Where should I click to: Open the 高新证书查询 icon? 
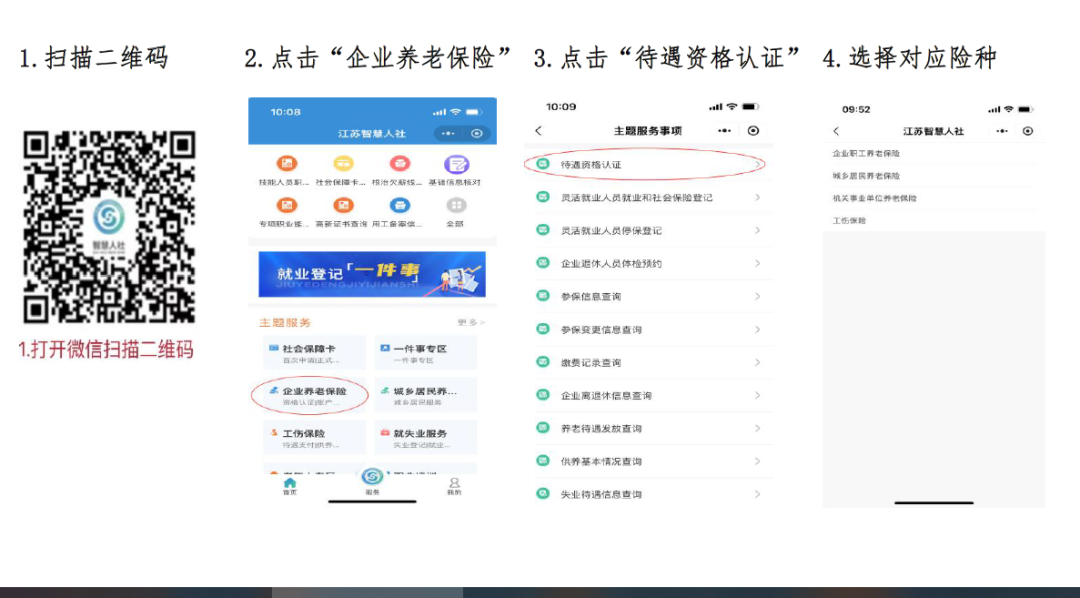[343, 205]
